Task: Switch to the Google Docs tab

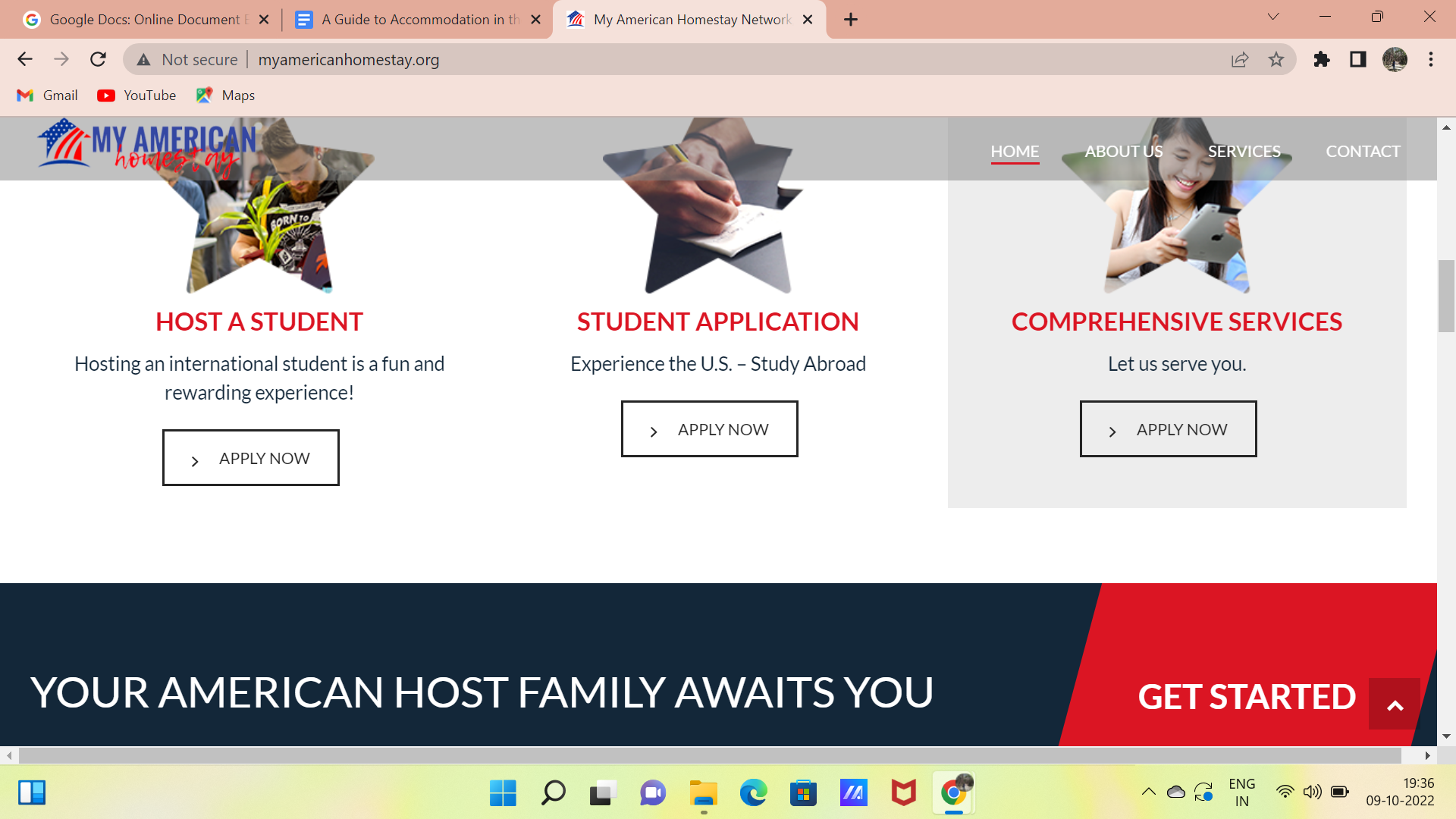Action: pyautogui.click(x=144, y=20)
